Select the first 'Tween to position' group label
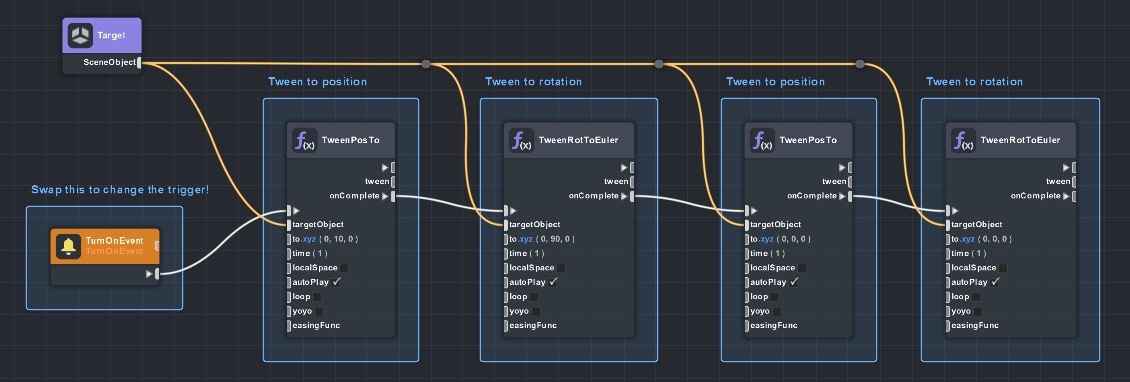The image size is (1130, 382). pyautogui.click(x=317, y=81)
